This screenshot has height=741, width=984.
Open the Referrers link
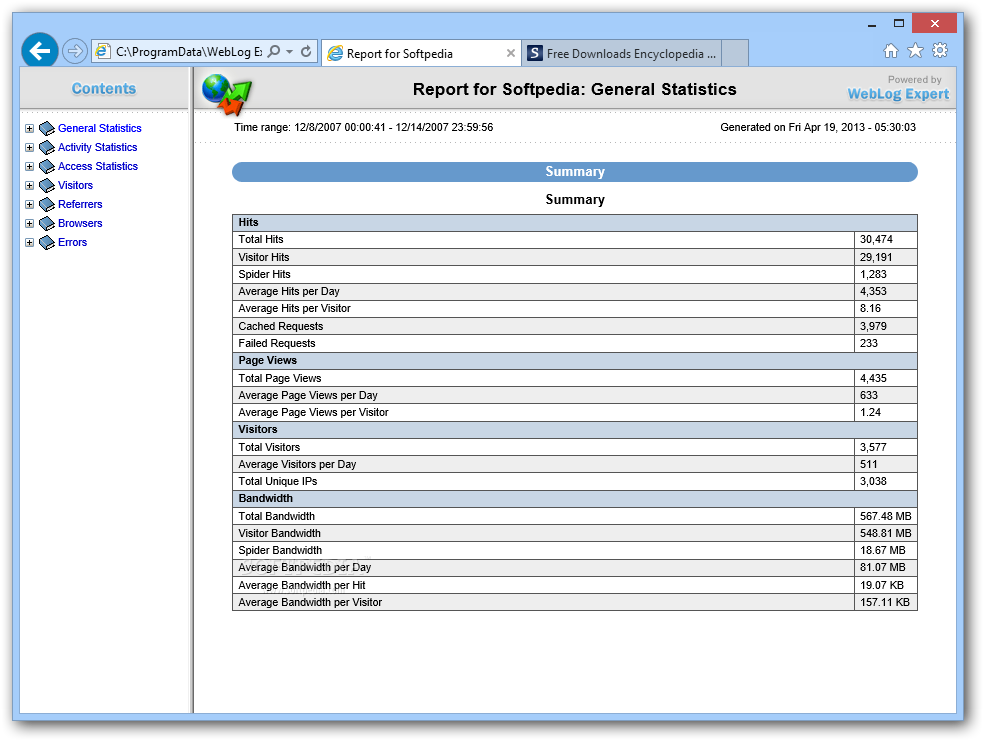80,204
